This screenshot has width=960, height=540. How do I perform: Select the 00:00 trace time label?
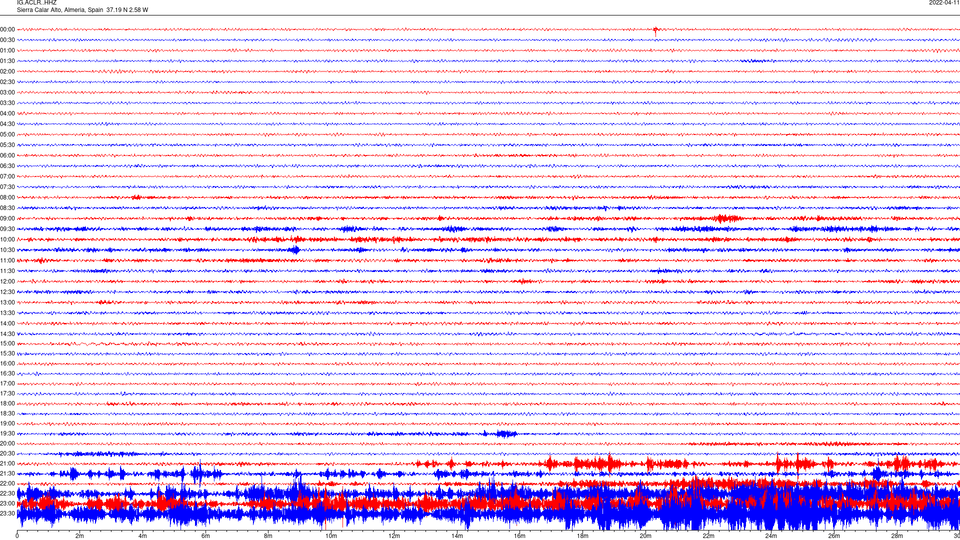coord(7,29)
